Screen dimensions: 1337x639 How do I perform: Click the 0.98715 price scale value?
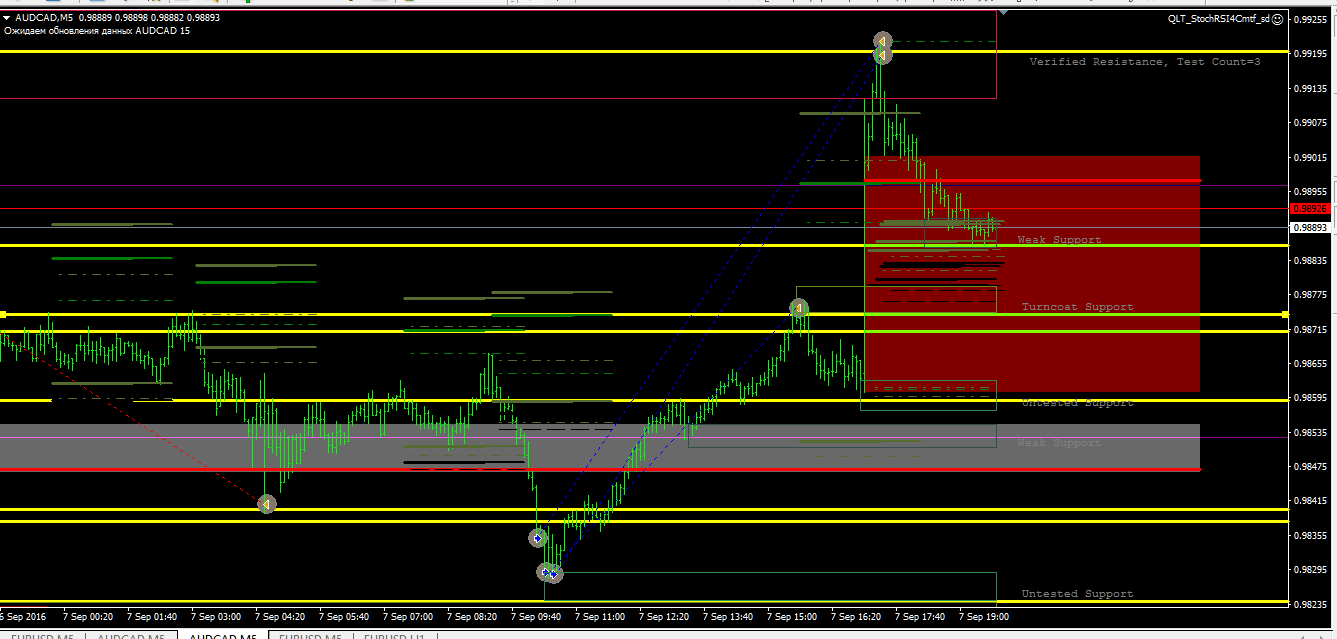1311,330
